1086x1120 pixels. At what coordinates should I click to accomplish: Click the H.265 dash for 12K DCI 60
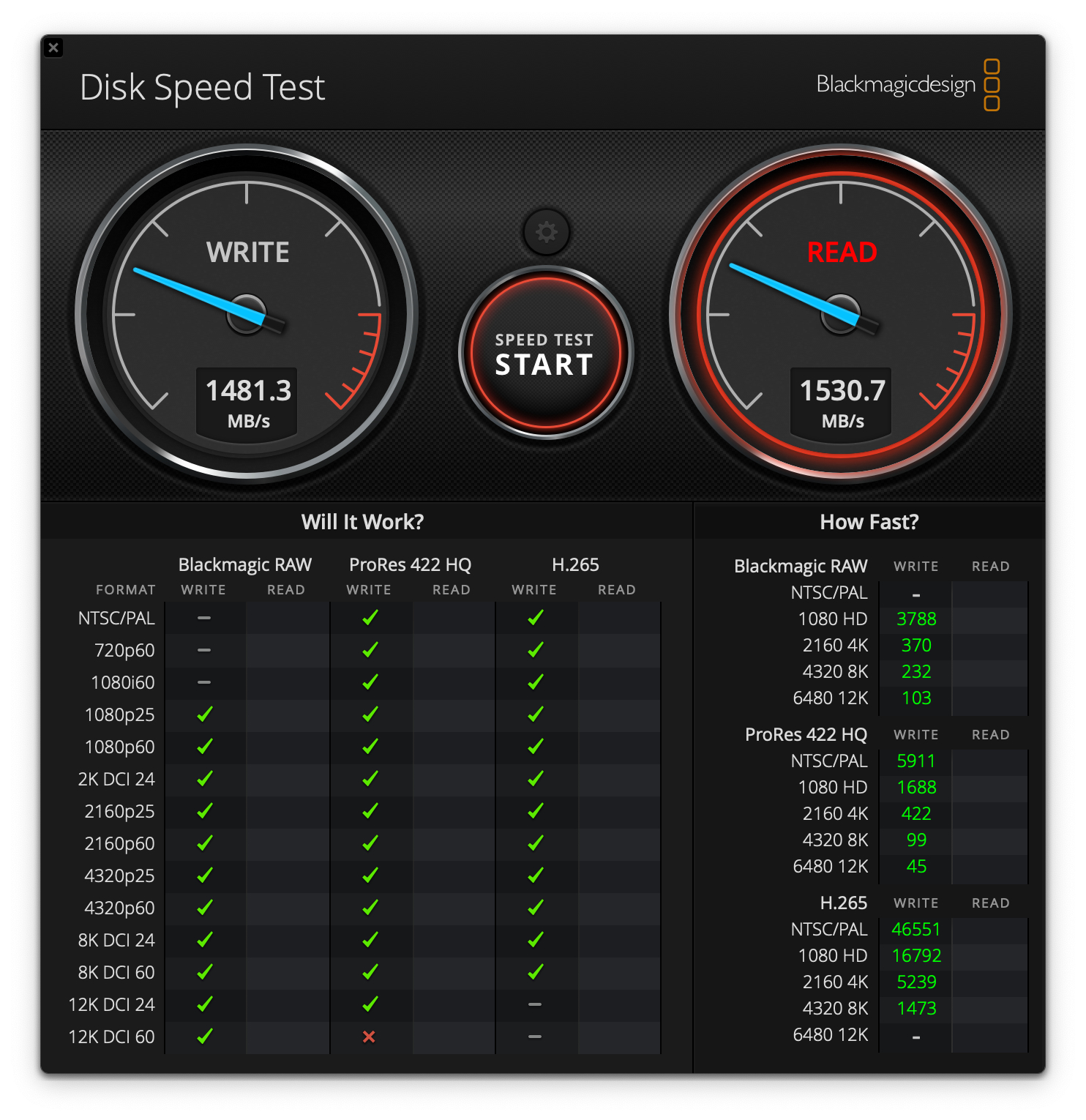pos(535,1037)
